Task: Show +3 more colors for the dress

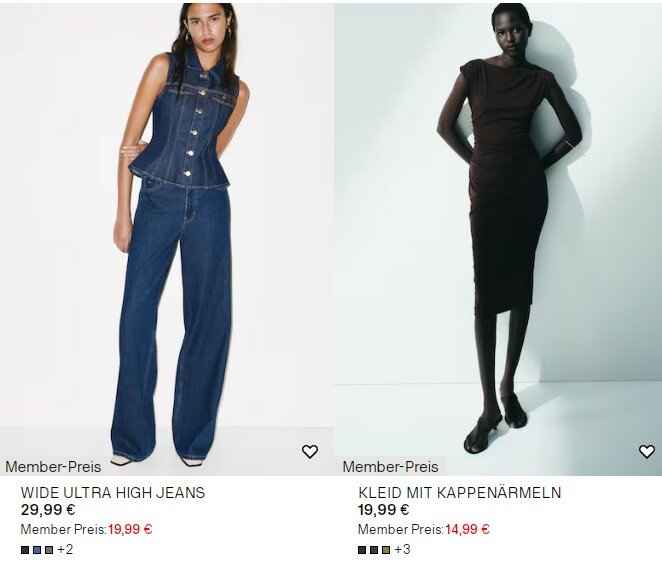Action: 402,549
